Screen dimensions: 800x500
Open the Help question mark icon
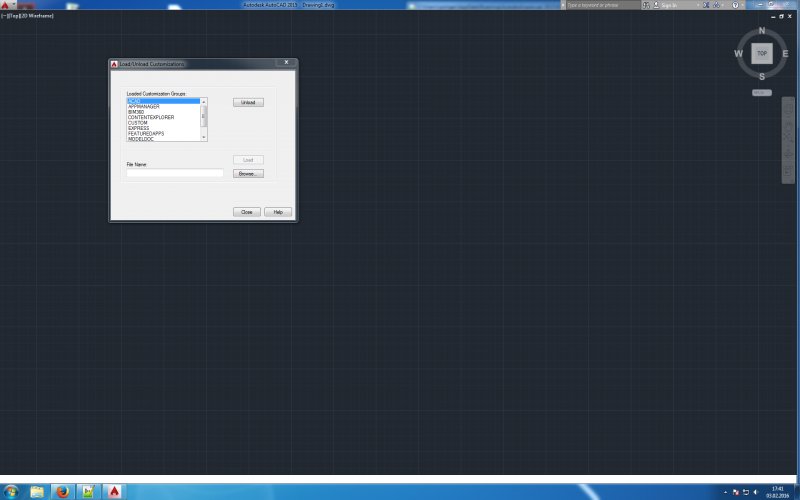tap(735, 5)
